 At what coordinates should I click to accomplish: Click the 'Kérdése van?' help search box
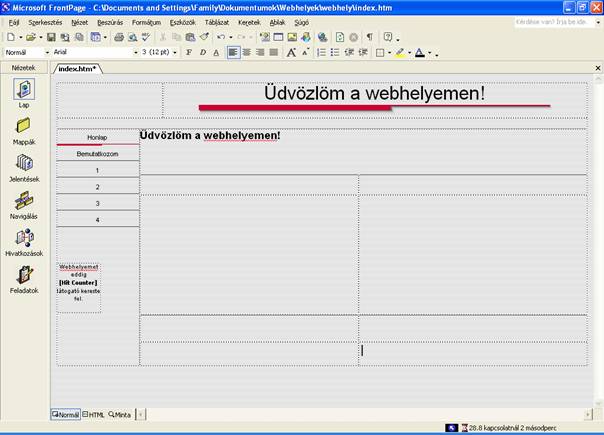tap(552, 21)
